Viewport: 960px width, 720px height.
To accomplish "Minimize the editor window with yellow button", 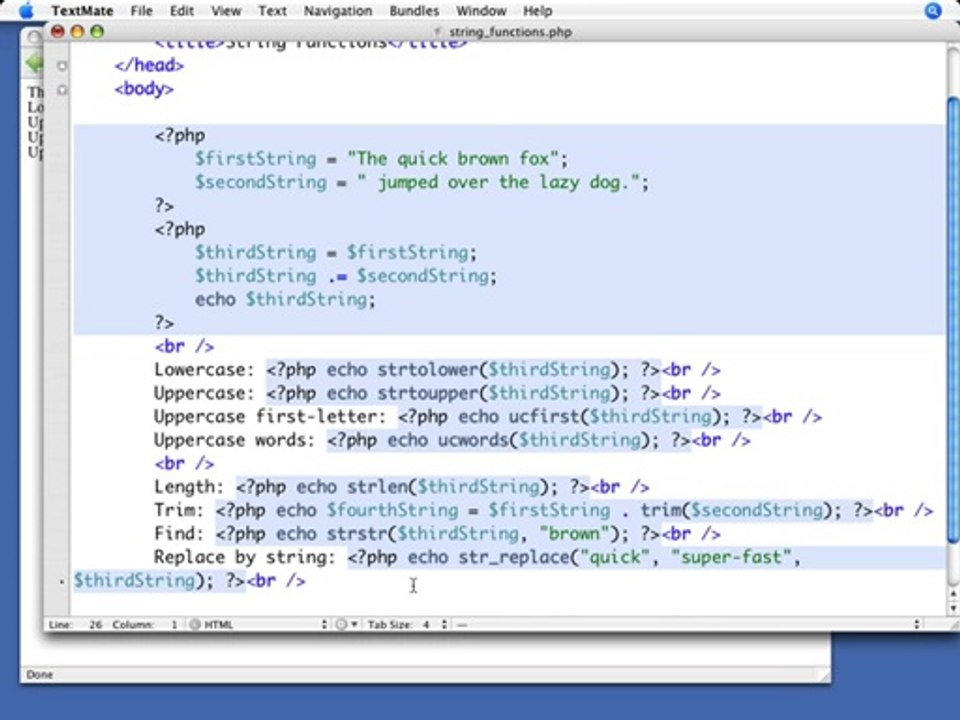I will (77, 31).
